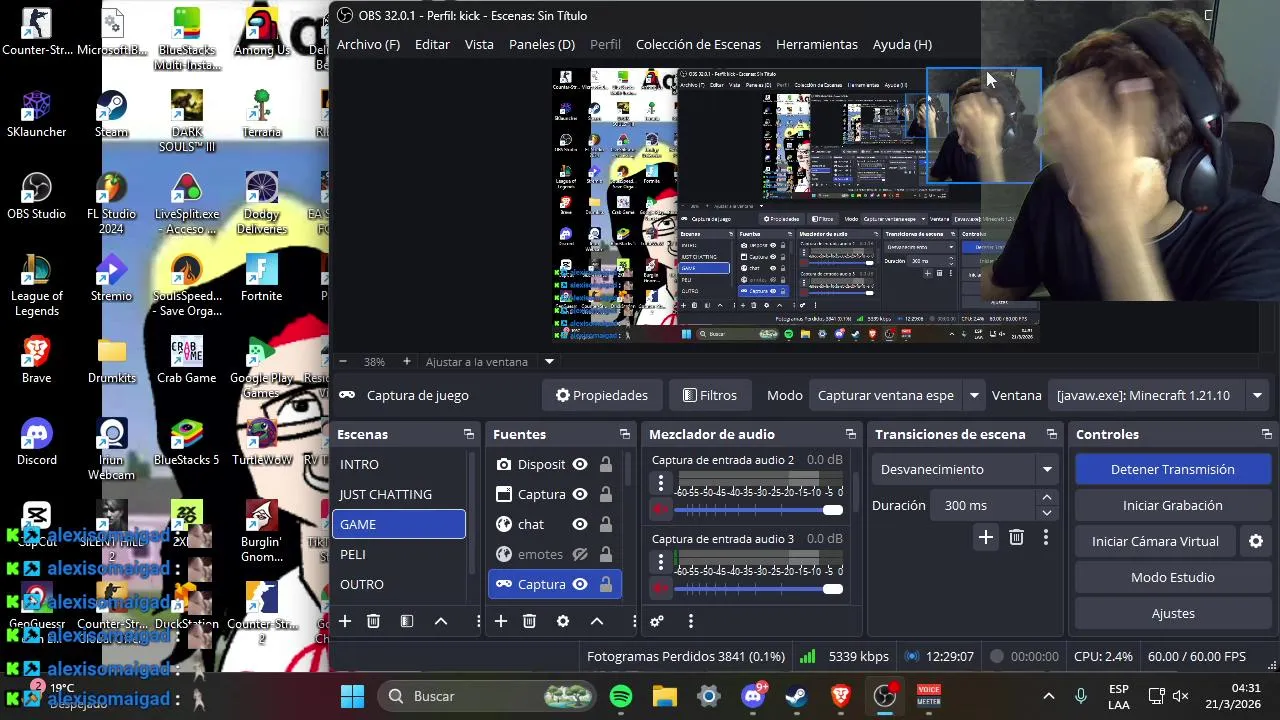Pop out the Mezclador de audio dock
The height and width of the screenshot is (720, 1280).
point(851,434)
